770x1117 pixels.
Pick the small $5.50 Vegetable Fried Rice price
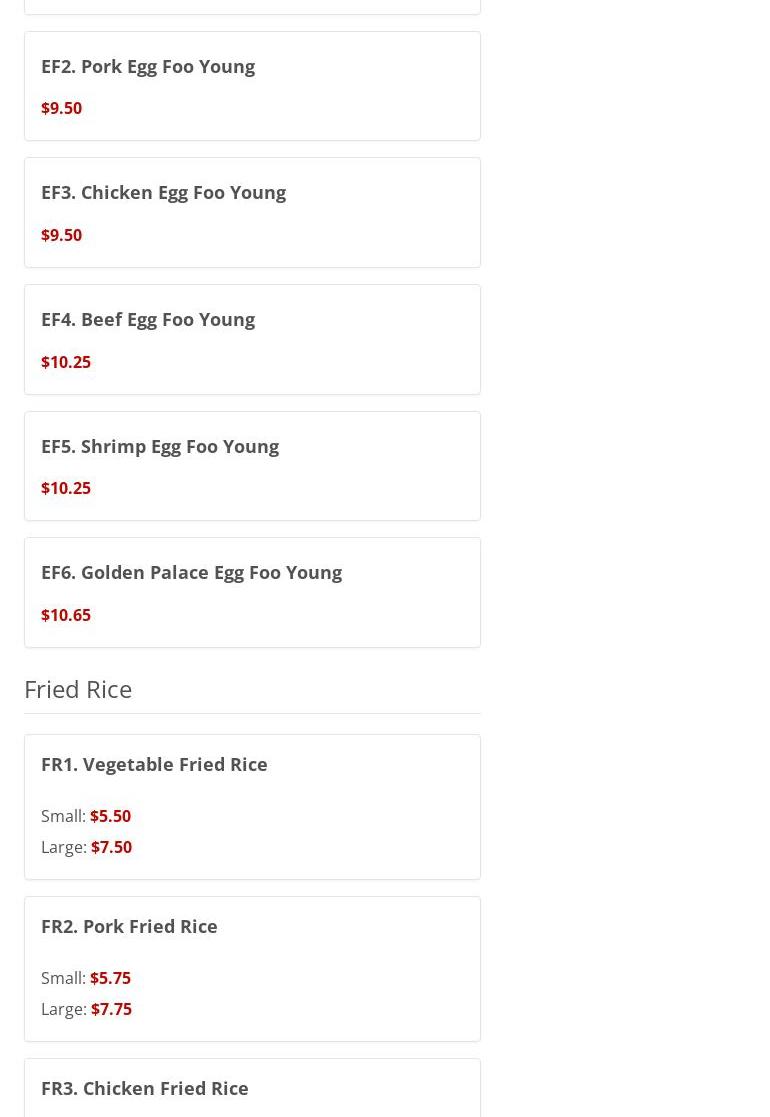pos(110,816)
